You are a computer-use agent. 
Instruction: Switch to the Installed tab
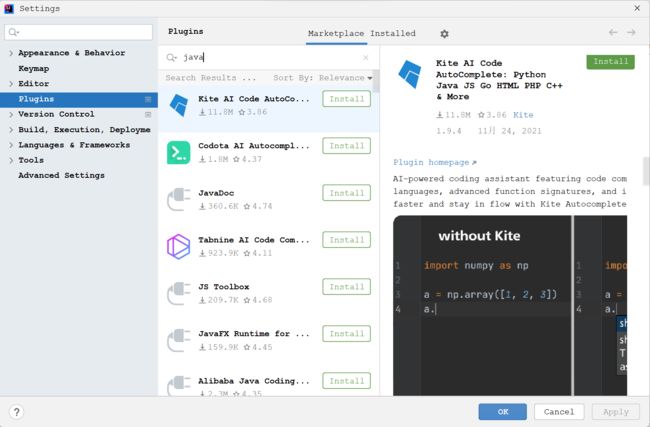pos(393,34)
